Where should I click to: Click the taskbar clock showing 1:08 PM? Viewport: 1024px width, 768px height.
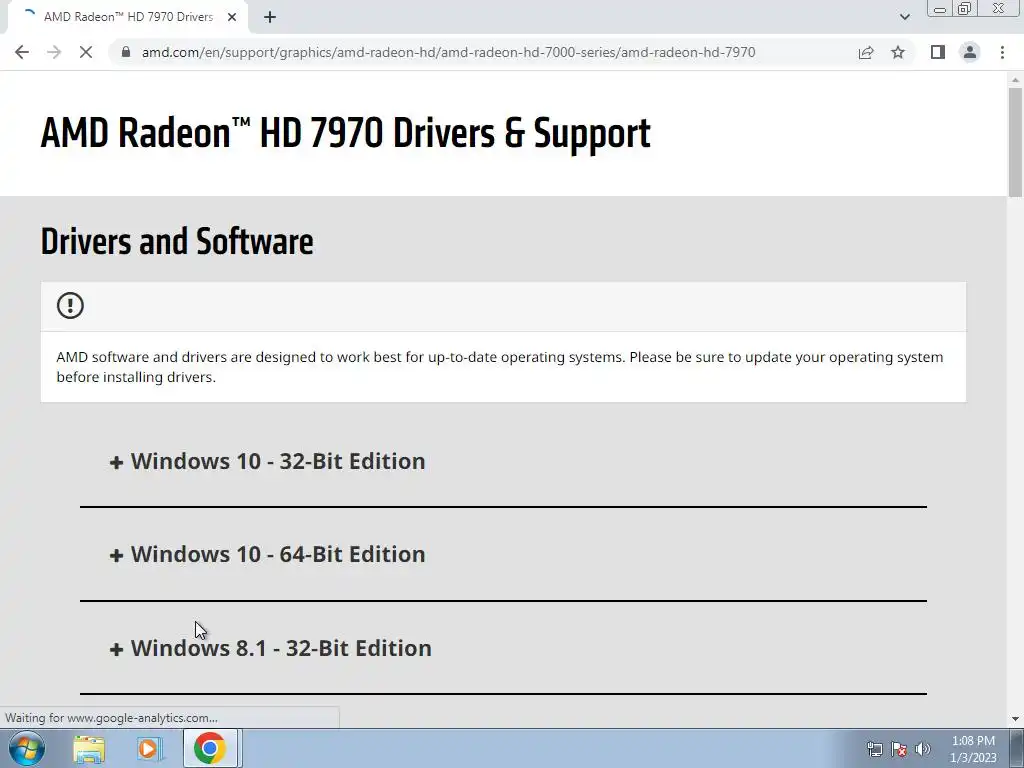[973, 749]
